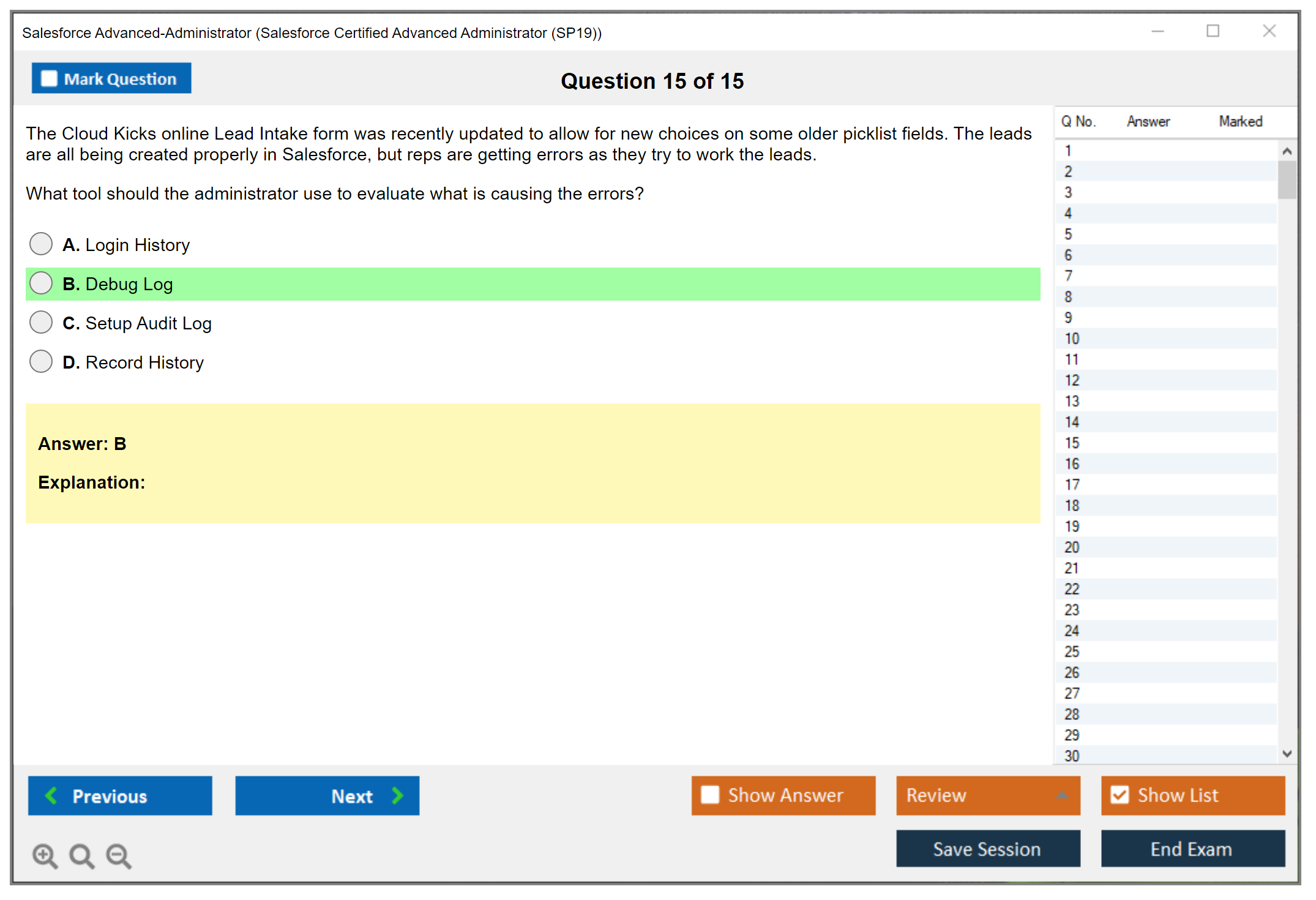
Task: Click the green right arrow on Next
Action: 397,795
